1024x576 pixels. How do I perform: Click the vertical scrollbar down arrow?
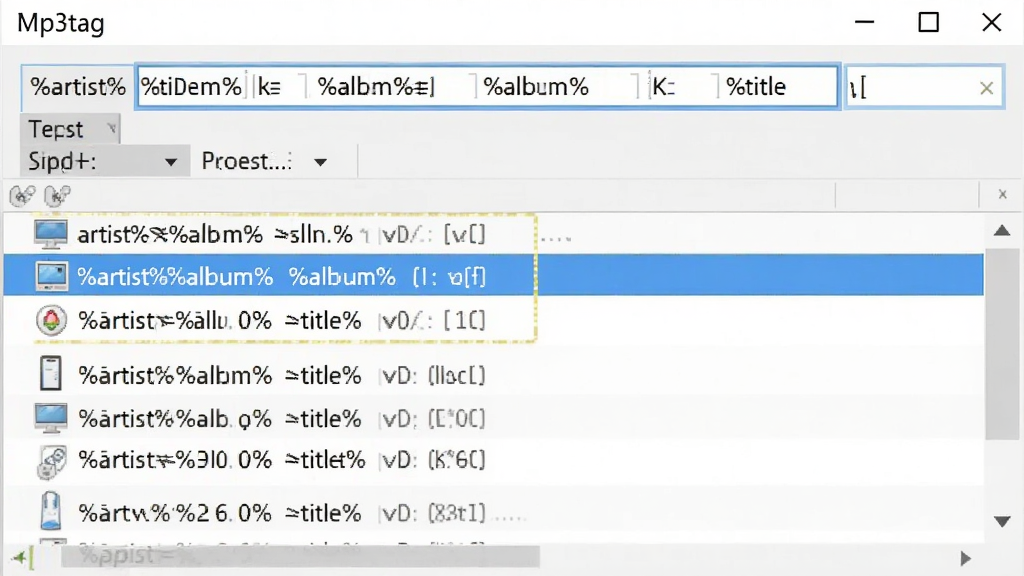tap(1002, 521)
